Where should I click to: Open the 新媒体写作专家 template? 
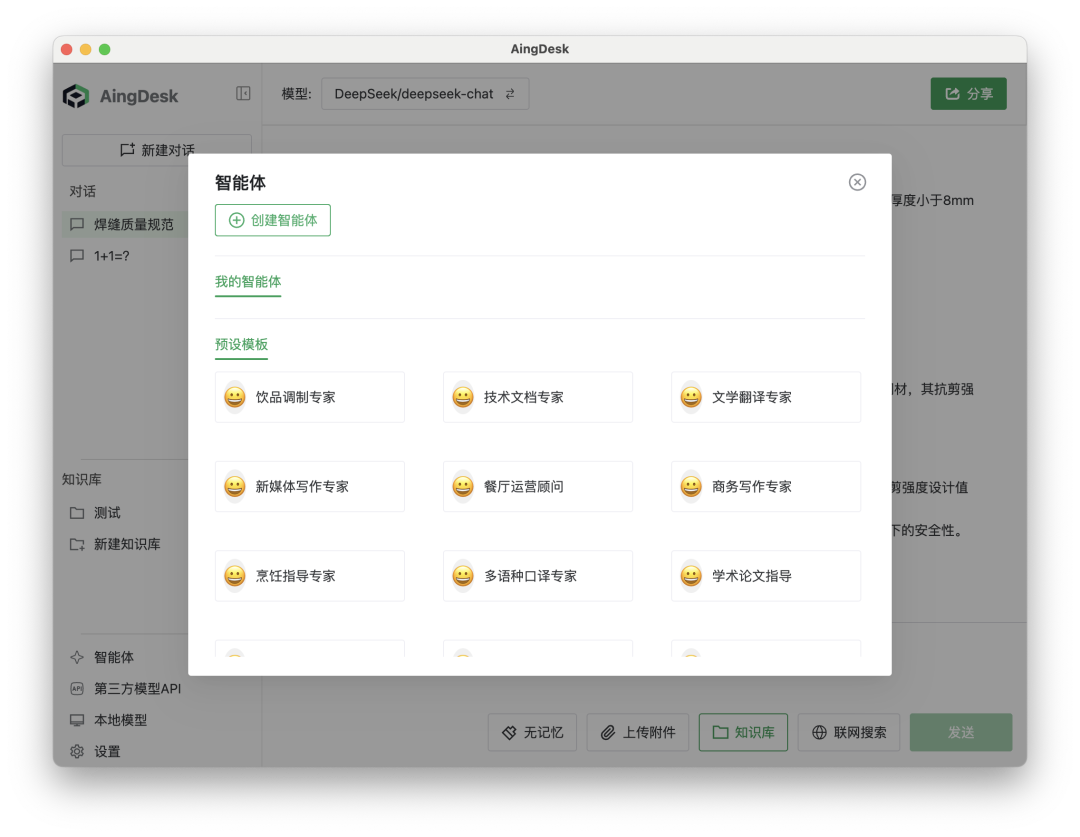pyautogui.click(x=310, y=487)
